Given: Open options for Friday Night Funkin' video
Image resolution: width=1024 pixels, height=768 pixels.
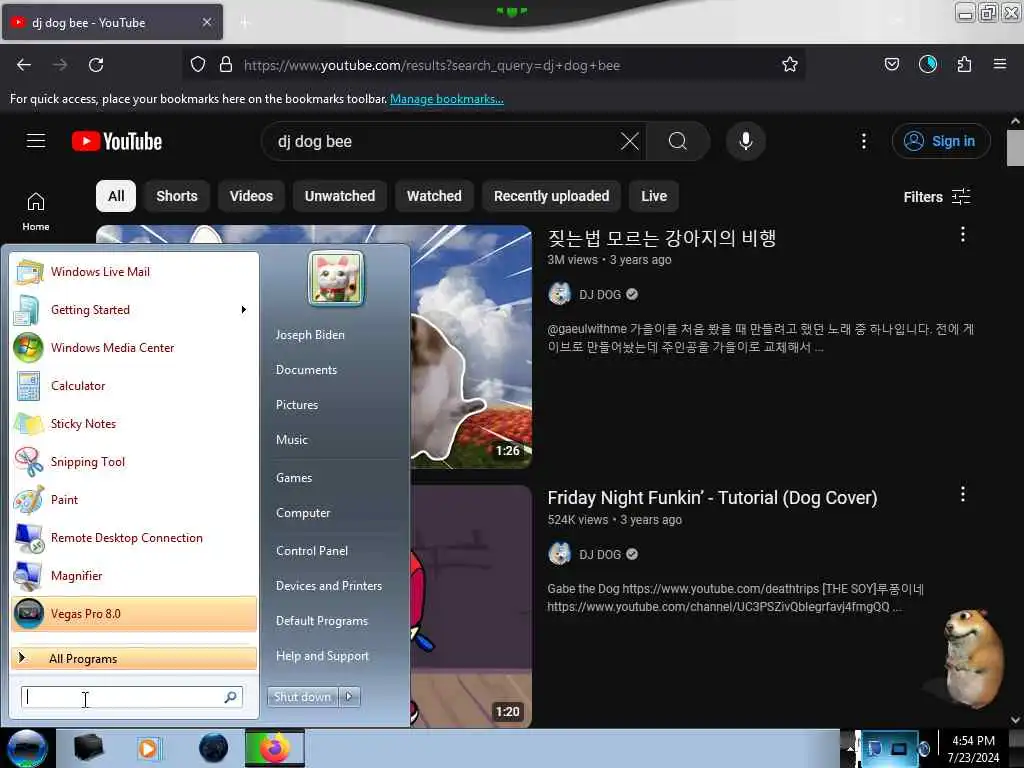Looking at the screenshot, I should click(963, 494).
